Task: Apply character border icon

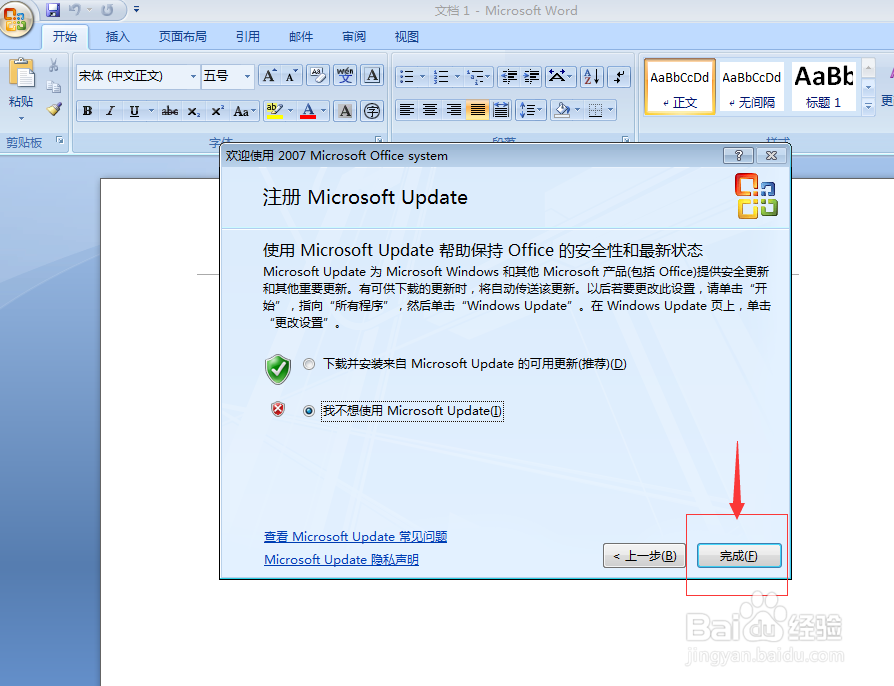Action: tap(372, 76)
